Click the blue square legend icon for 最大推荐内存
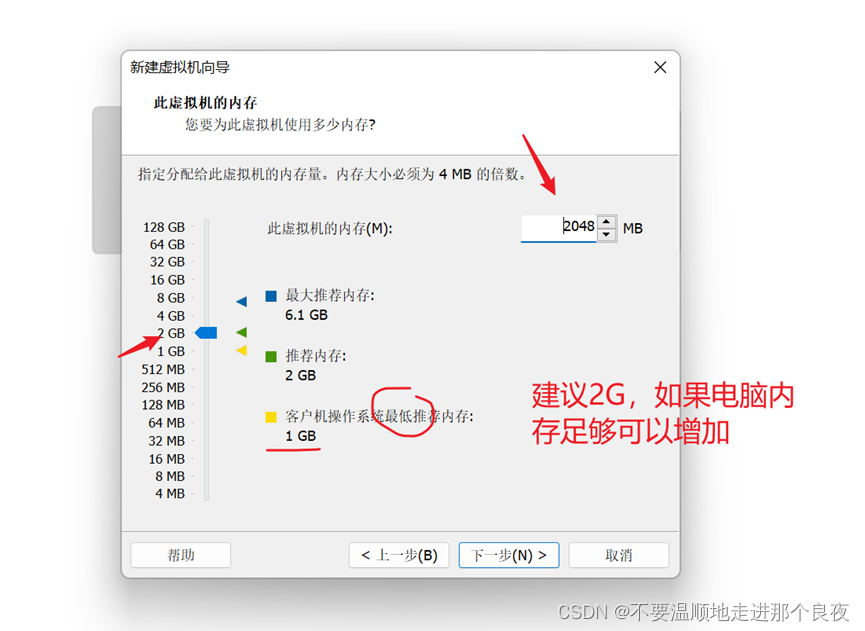This screenshot has width=865, height=631. pyautogui.click(x=271, y=296)
